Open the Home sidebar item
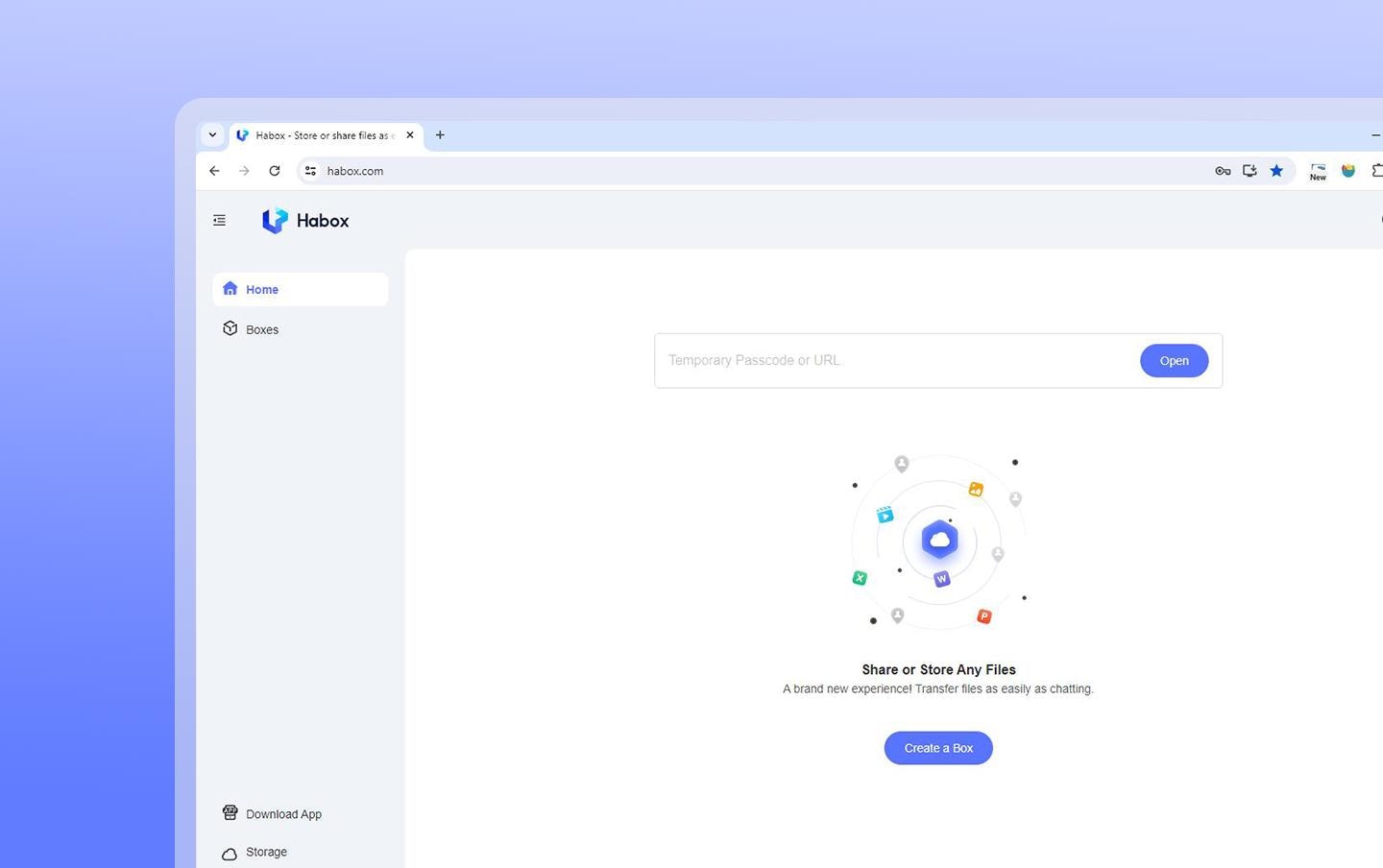The width and height of the screenshot is (1383, 868). [x=300, y=289]
